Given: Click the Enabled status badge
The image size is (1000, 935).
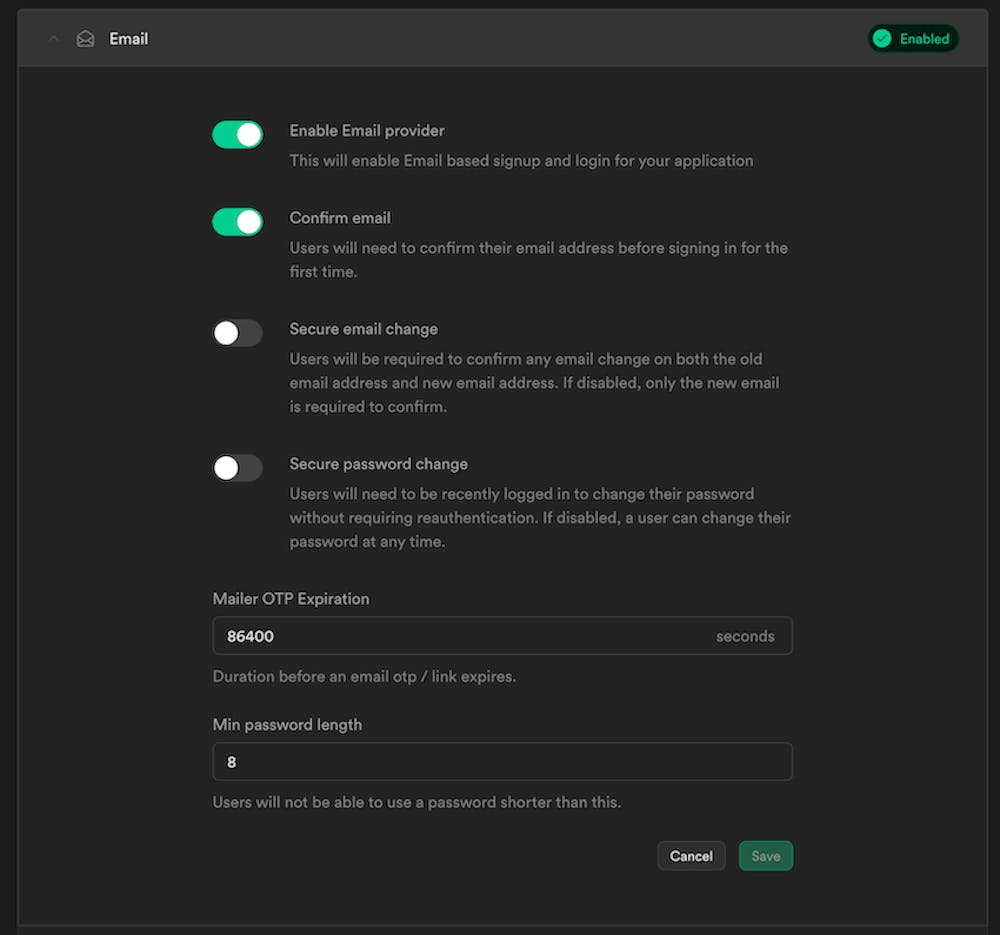Looking at the screenshot, I should (912, 38).
